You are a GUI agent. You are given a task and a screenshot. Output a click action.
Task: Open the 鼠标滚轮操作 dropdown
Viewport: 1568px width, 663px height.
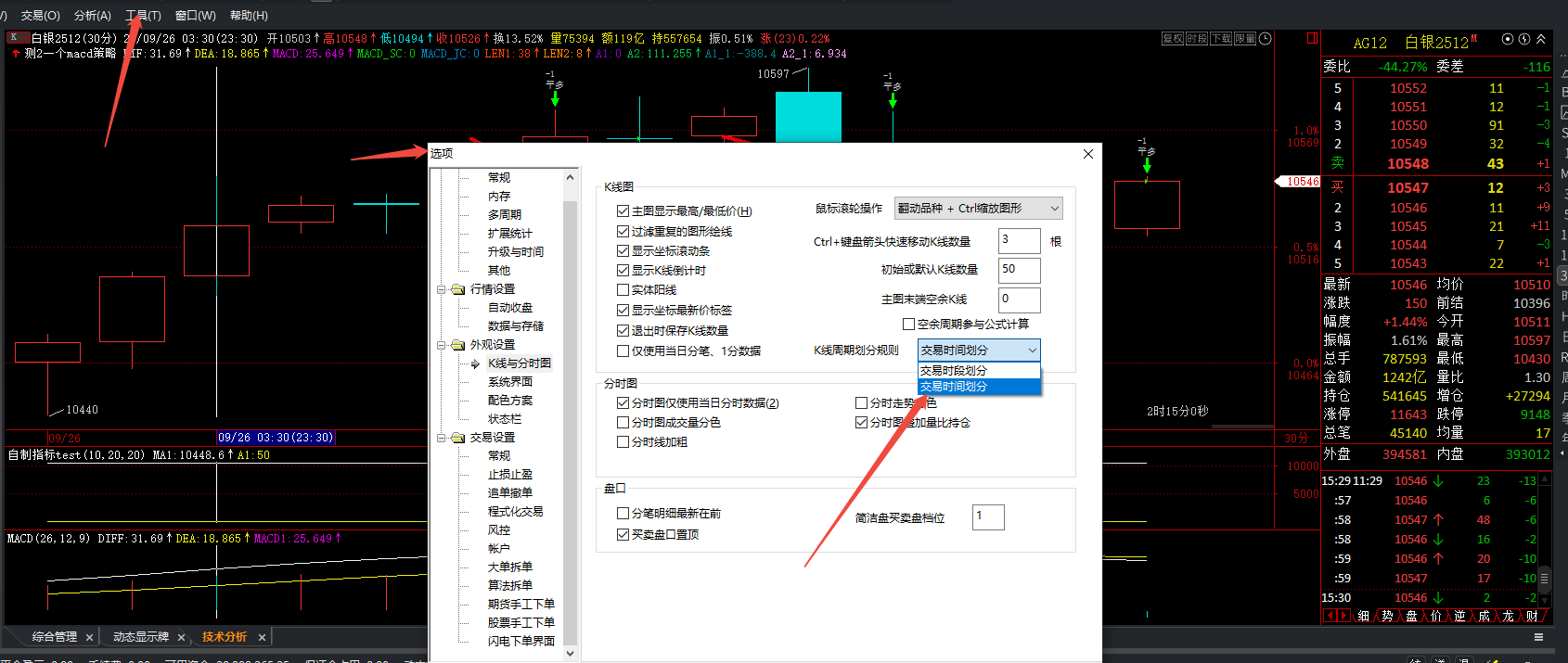tap(978, 209)
